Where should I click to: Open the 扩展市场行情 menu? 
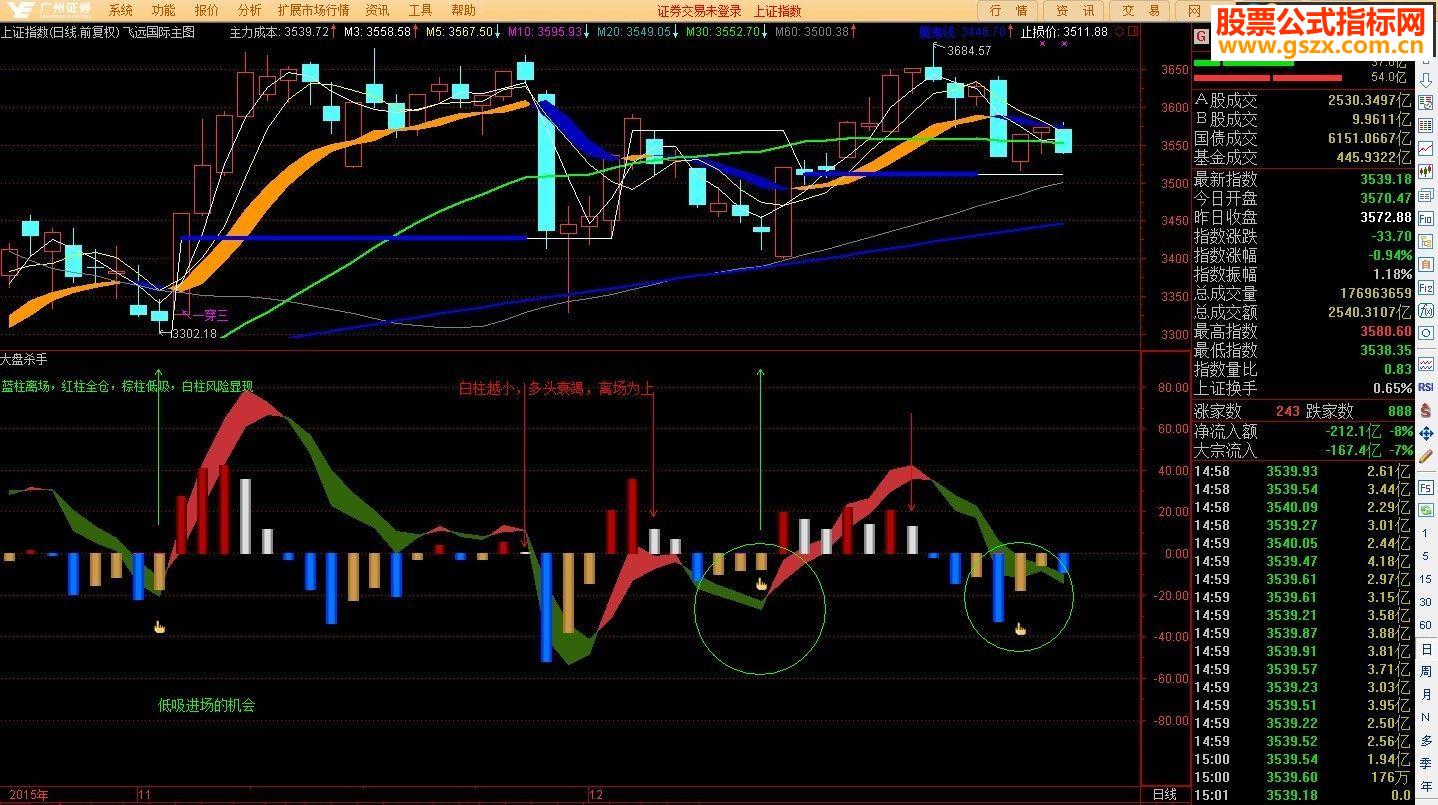(313, 10)
